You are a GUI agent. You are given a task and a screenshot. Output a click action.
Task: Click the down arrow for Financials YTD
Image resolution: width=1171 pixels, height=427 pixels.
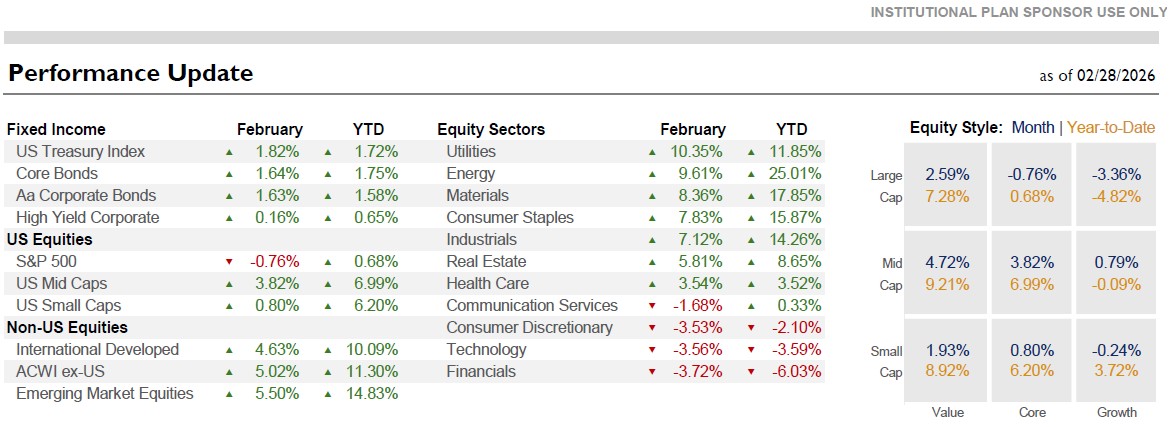(x=752, y=372)
